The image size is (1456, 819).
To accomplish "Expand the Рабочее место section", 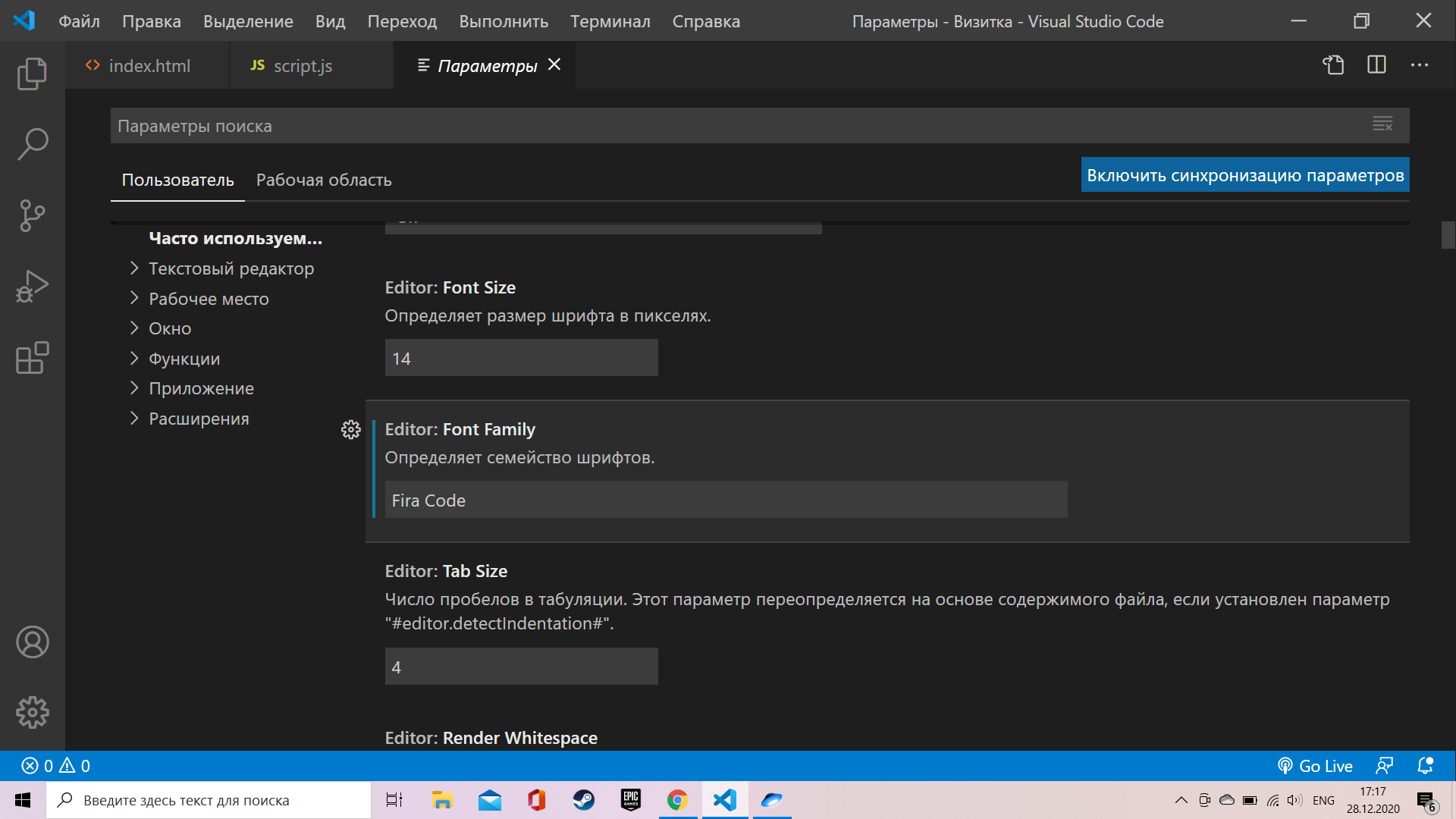I will pyautogui.click(x=199, y=299).
